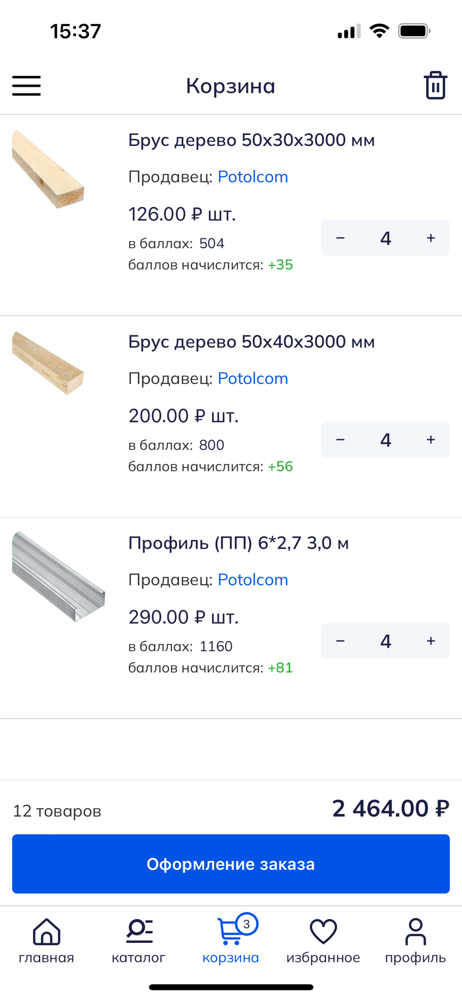
Task: Decrease quantity of Брус 50x30x3000
Action: click(x=340, y=238)
